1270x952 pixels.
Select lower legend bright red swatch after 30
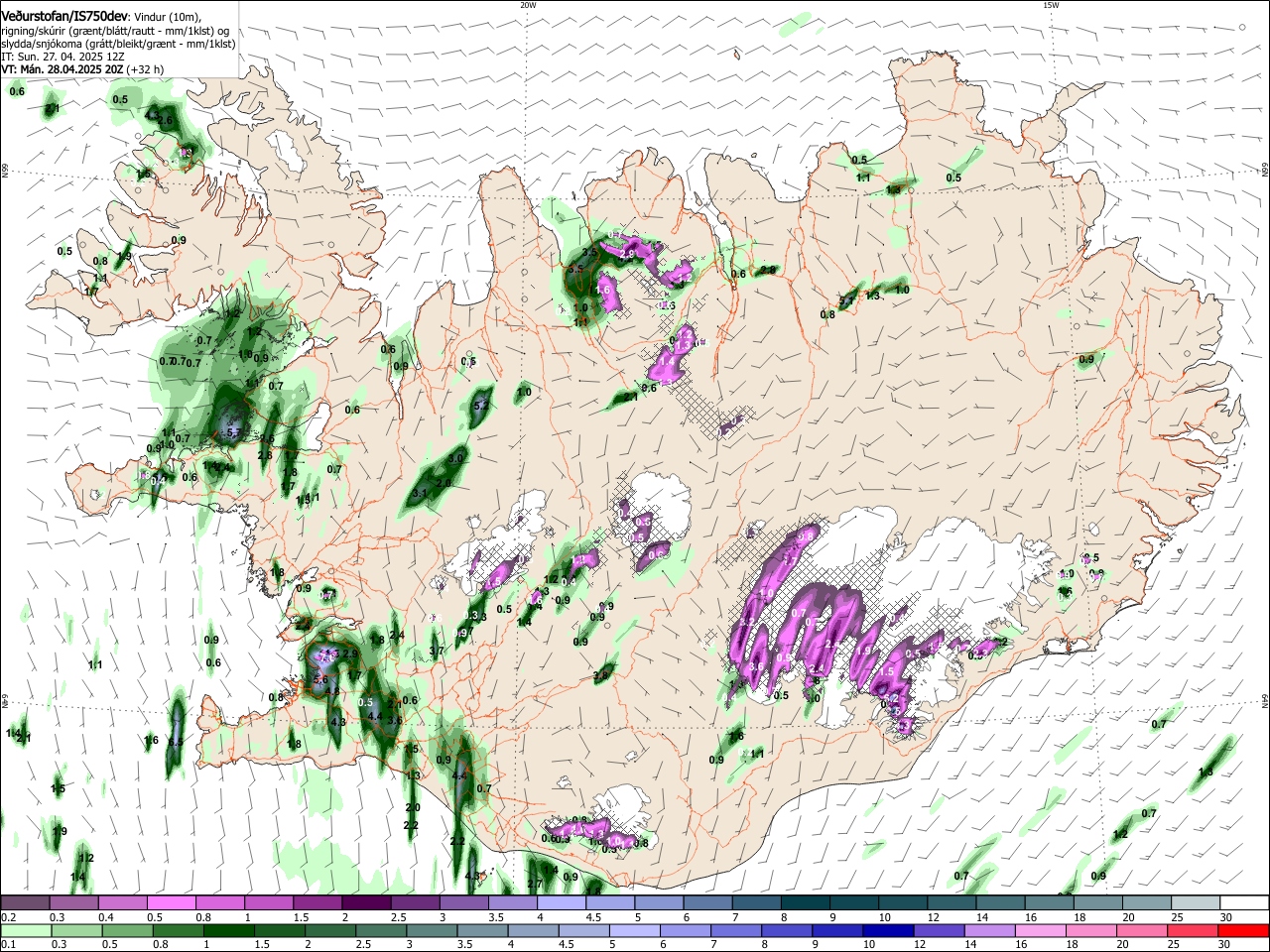[x=1245, y=930]
